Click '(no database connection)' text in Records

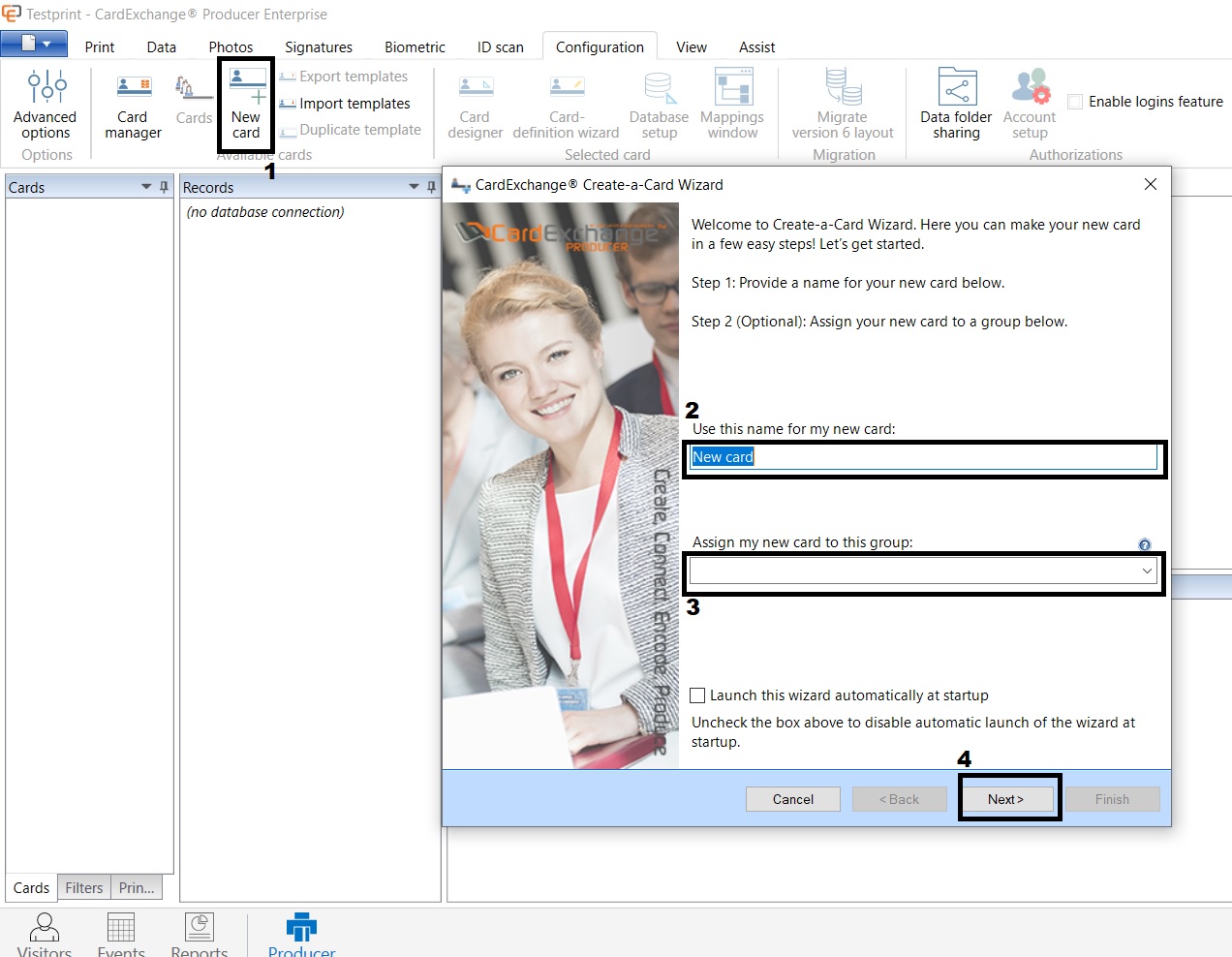click(265, 211)
